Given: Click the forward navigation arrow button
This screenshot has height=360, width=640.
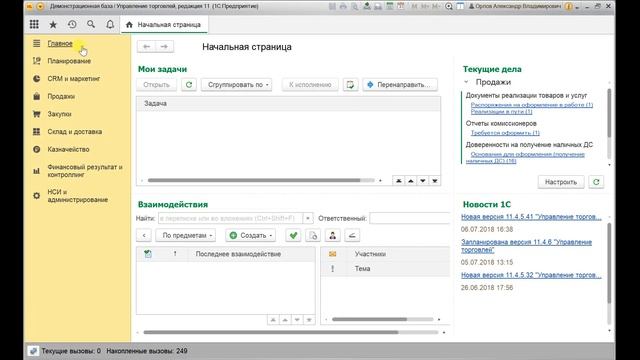Looking at the screenshot, I should (x=164, y=47).
